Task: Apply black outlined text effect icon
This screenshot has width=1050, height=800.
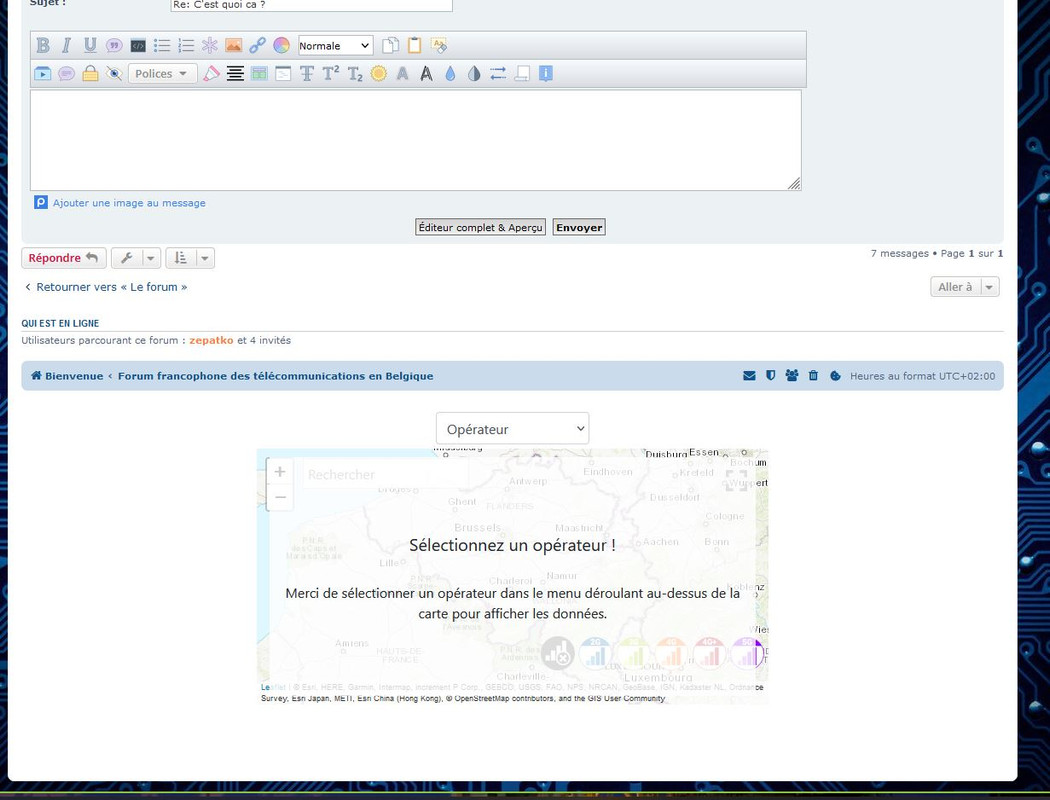Action: [426, 74]
